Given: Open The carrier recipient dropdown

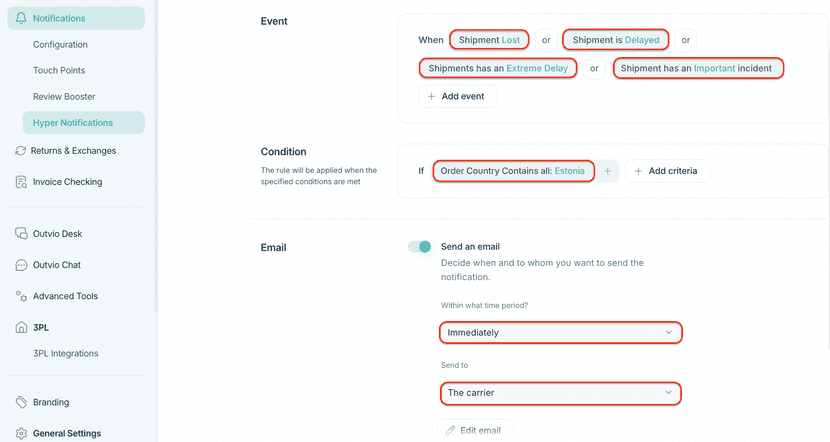Looking at the screenshot, I should (x=560, y=393).
